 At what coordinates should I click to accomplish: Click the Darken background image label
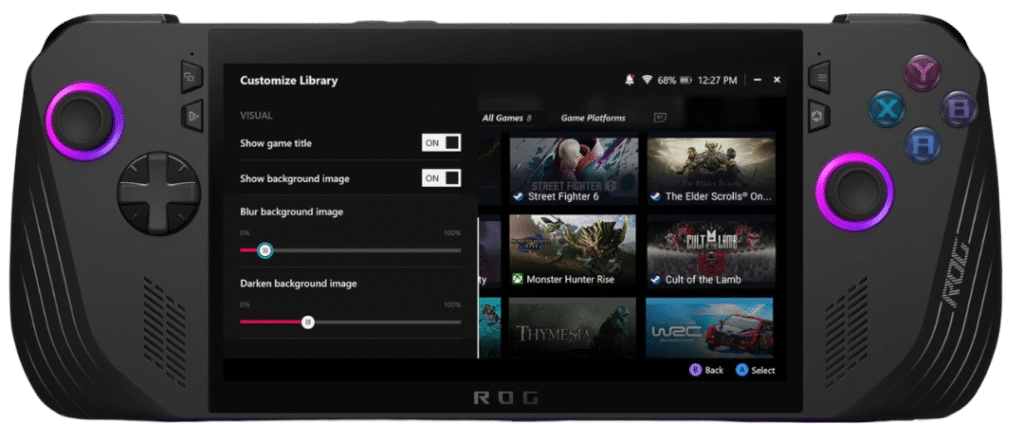(298, 284)
